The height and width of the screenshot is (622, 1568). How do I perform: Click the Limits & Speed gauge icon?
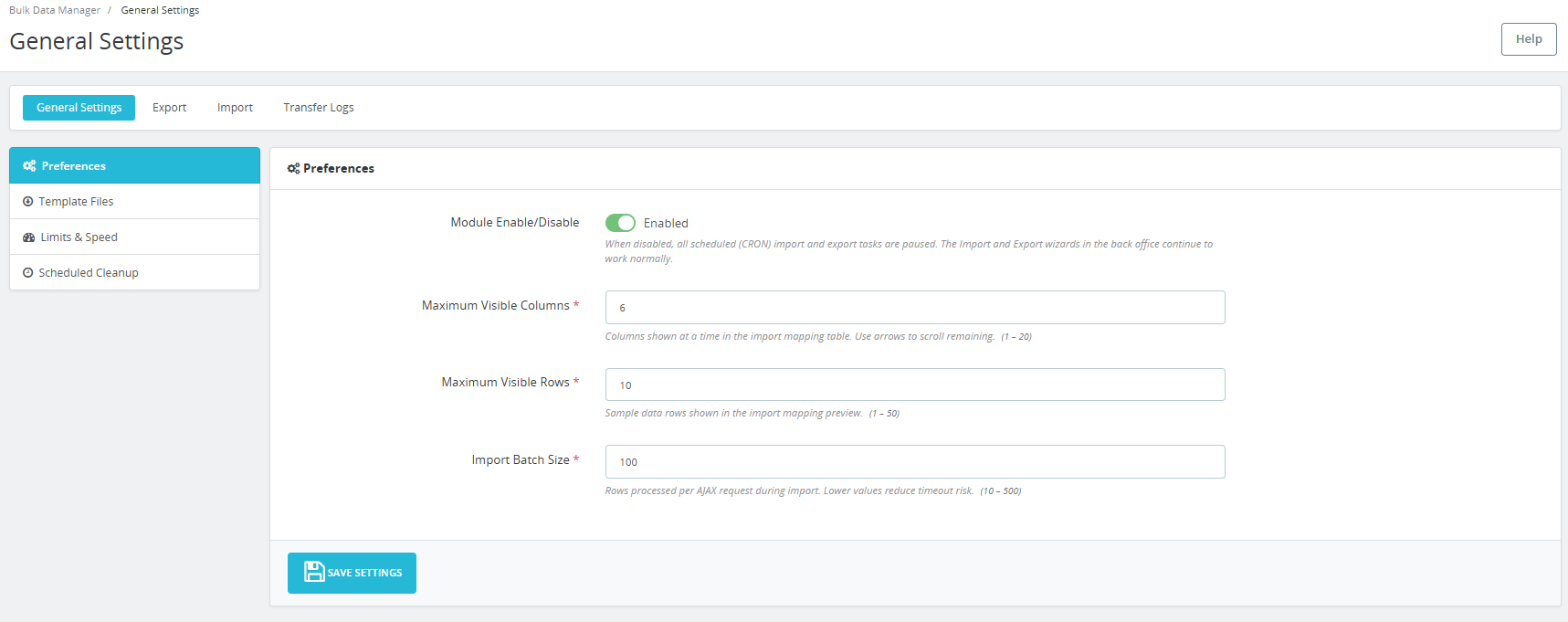[x=29, y=237]
